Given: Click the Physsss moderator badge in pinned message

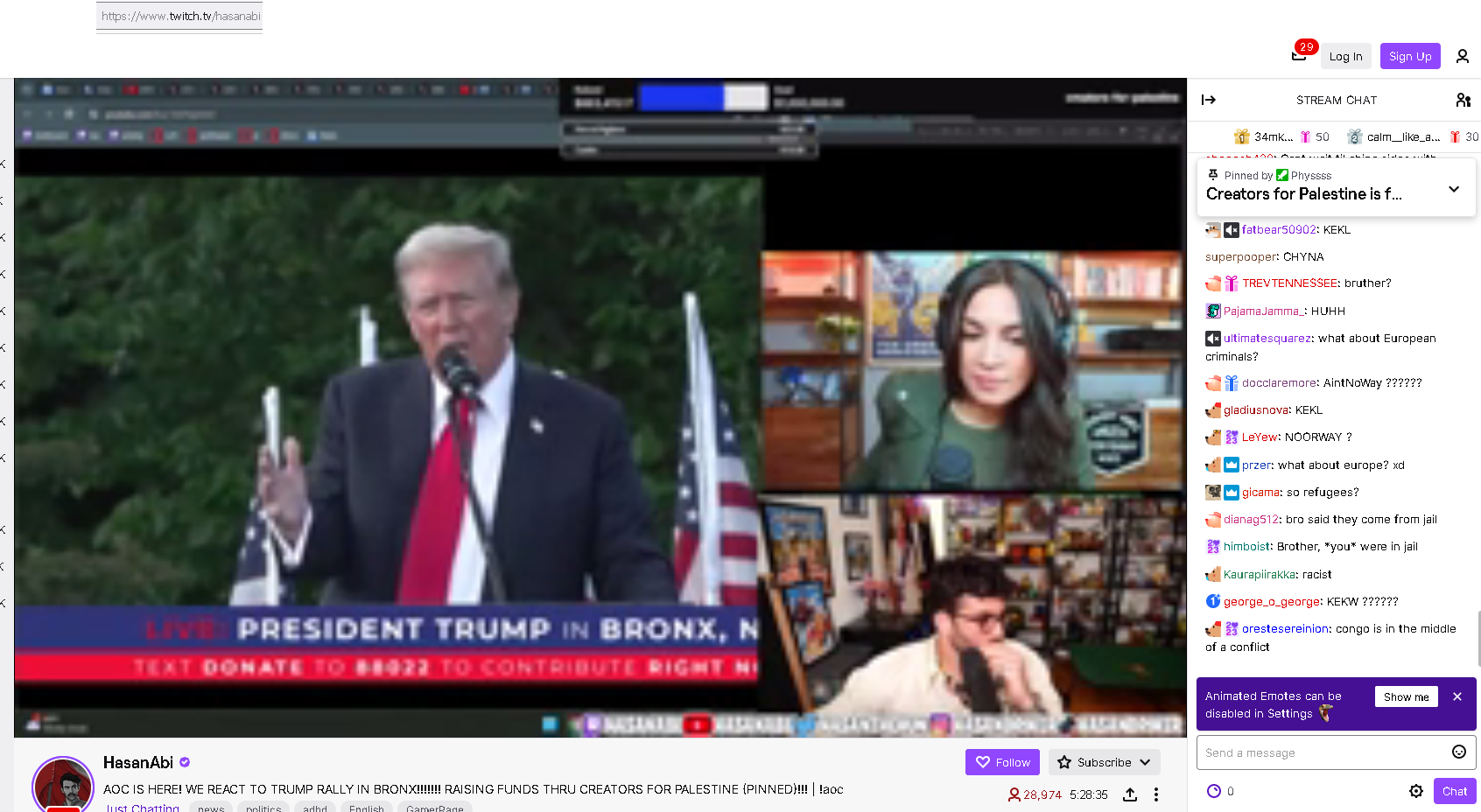Looking at the screenshot, I should [x=1282, y=175].
